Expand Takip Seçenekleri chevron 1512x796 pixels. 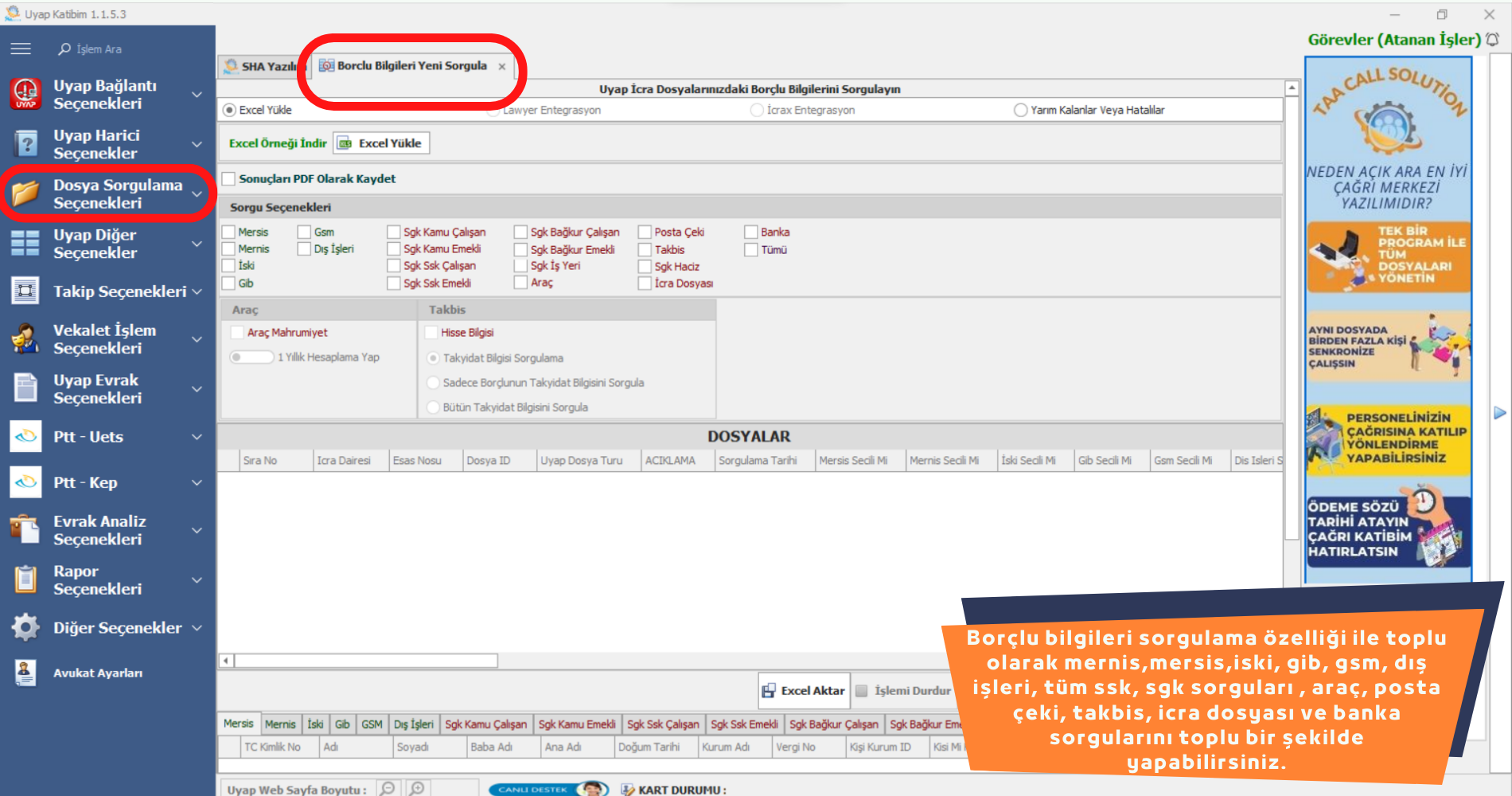tap(197, 291)
